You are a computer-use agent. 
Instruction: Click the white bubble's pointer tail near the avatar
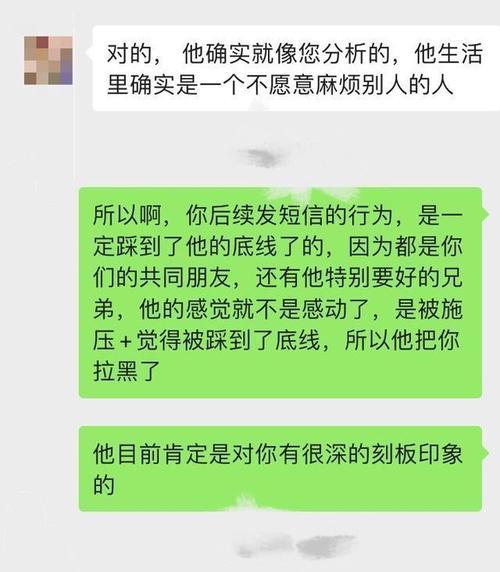pyautogui.click(x=89, y=52)
